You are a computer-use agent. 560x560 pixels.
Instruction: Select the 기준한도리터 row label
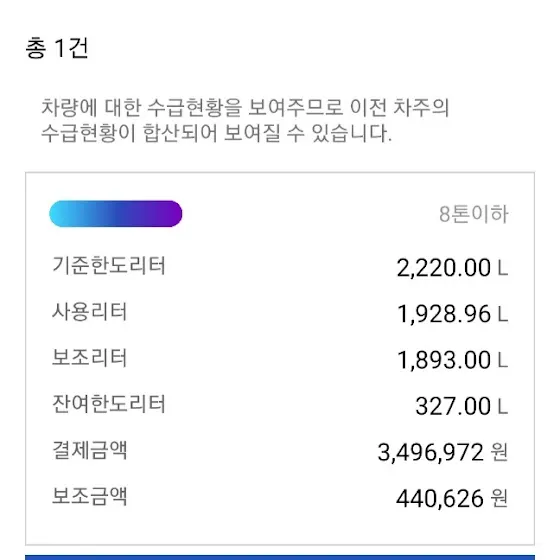tap(109, 265)
